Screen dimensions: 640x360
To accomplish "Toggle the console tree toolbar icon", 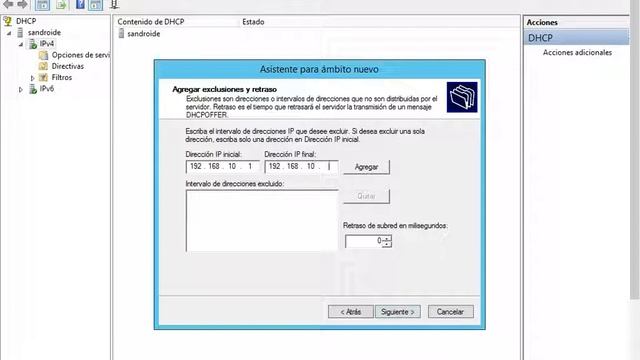I will tap(42, 5).
